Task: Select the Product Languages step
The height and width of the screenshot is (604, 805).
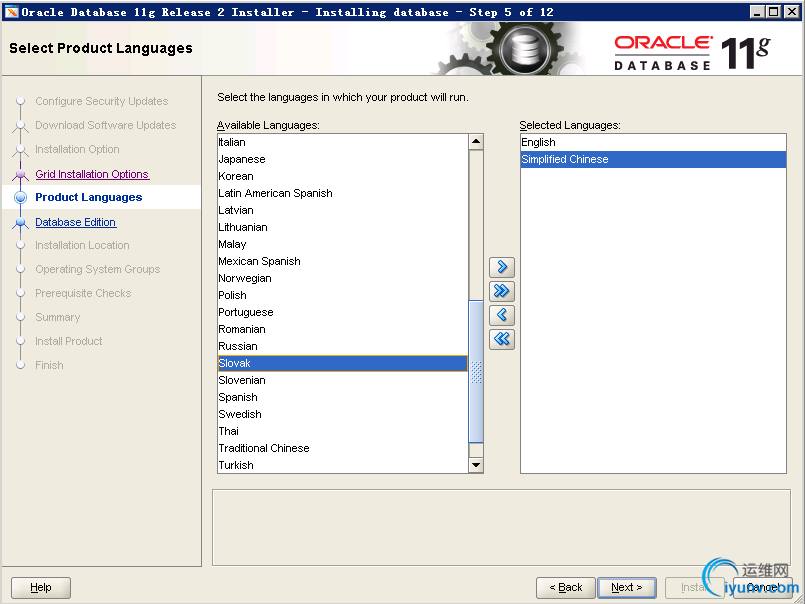Action: [x=88, y=197]
